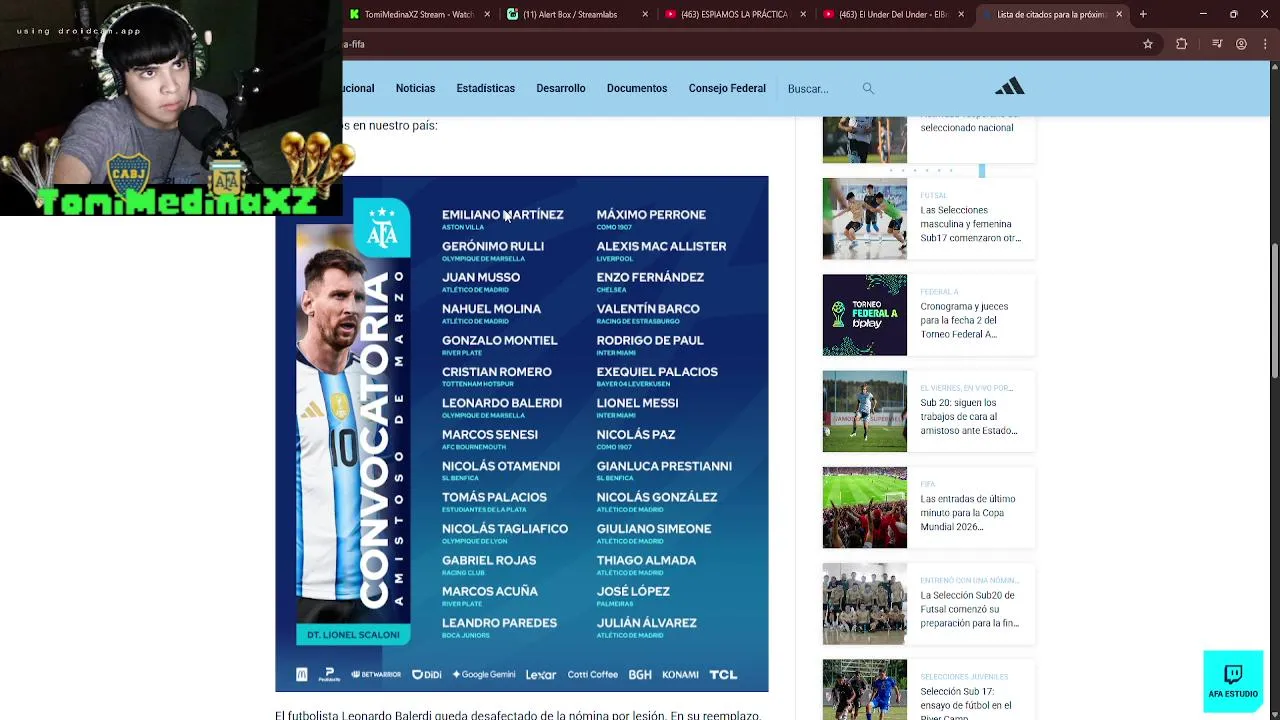The width and height of the screenshot is (1280, 720).
Task: Open the Desarrollo menu item
Action: (x=560, y=88)
